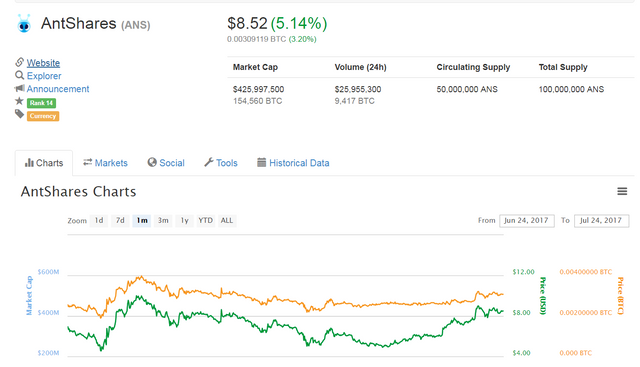The height and width of the screenshot is (367, 640).
Task: Open the AntShares Website link
Action: coord(43,63)
